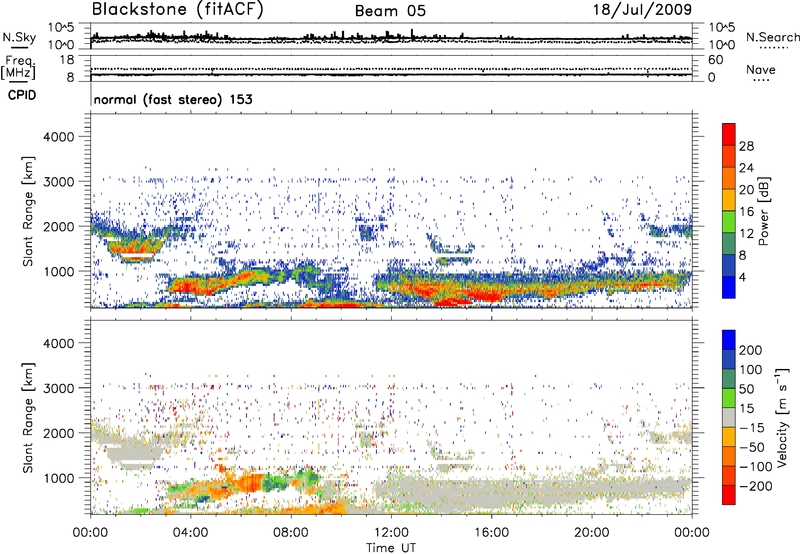Image resolution: width=800 pixels, height=554 pixels.
Task: Click the "Nave" legend label
Action: (760, 69)
